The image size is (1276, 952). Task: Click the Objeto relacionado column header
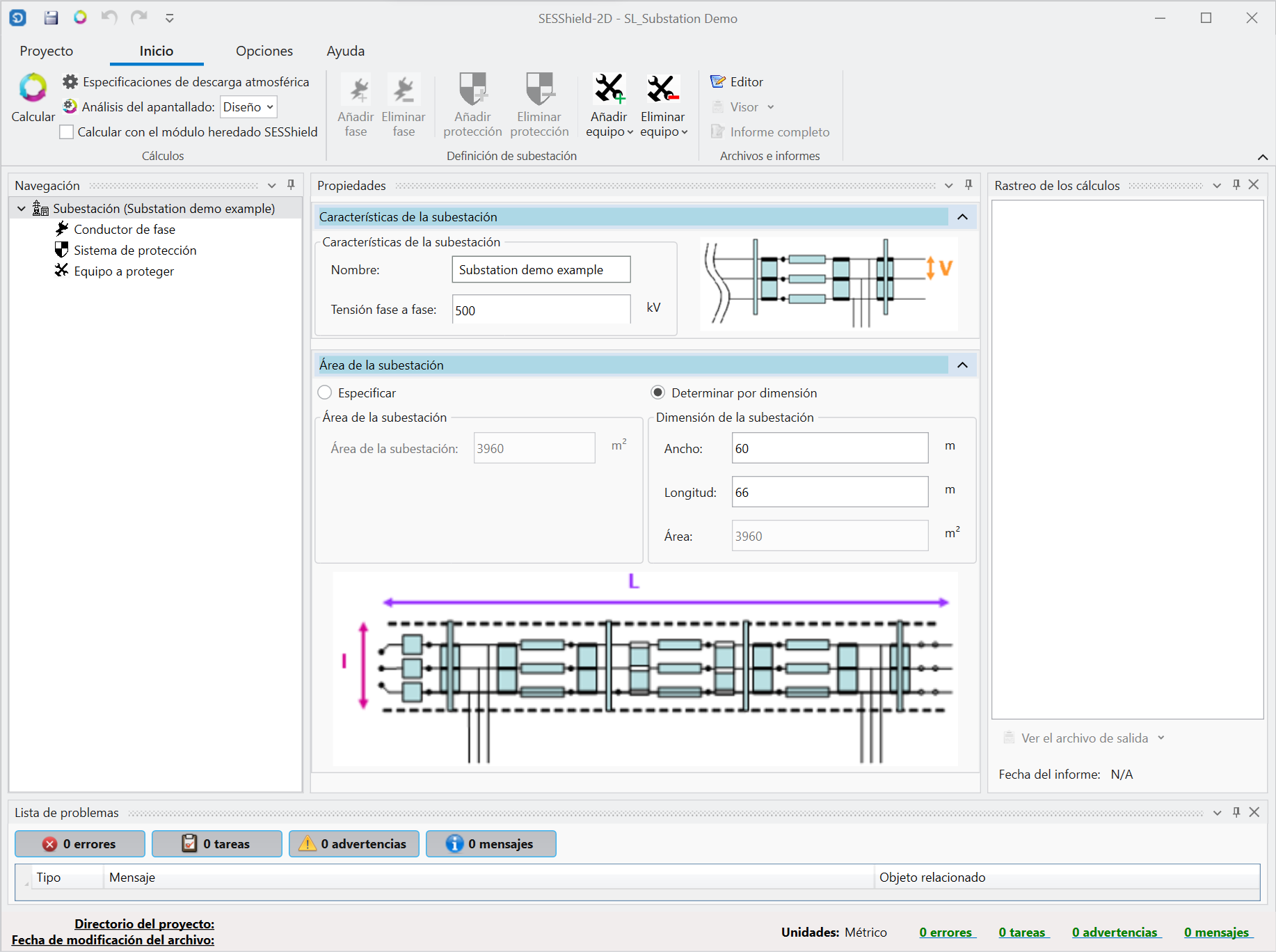(1067, 878)
